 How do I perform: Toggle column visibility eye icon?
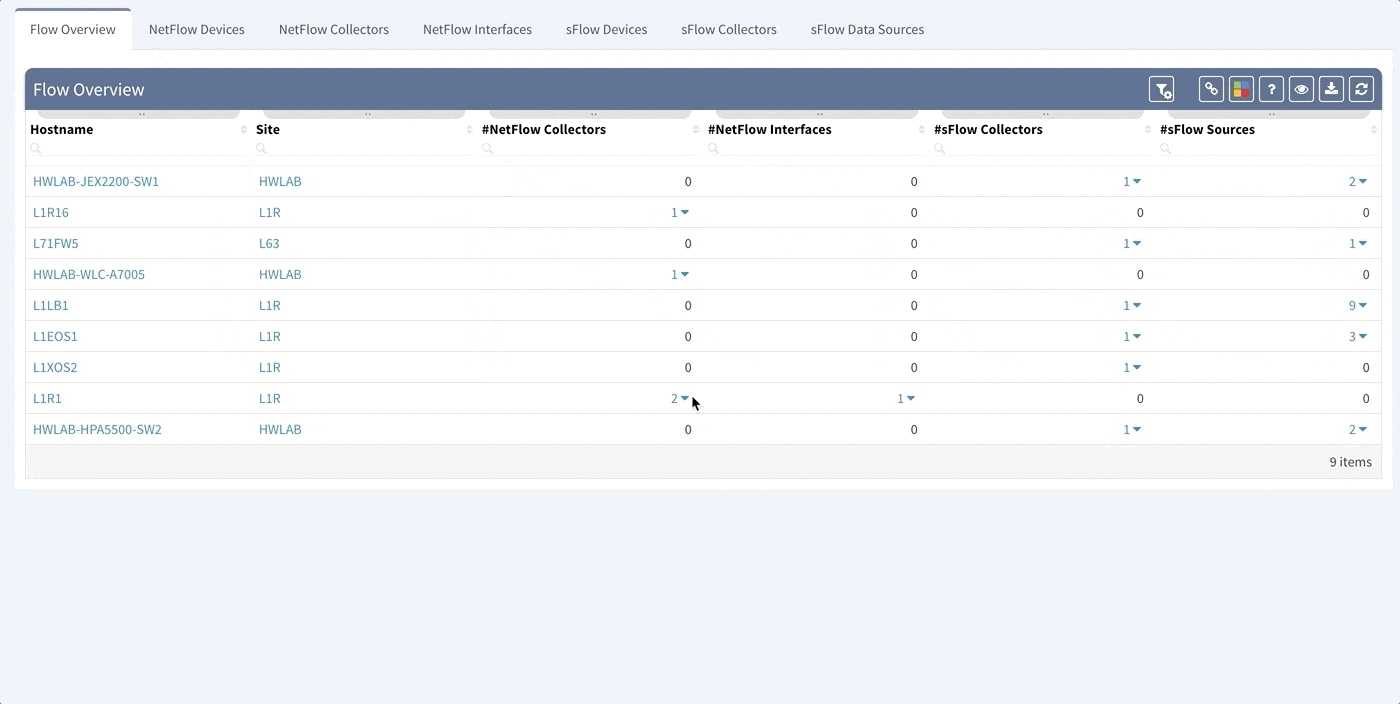point(1301,89)
